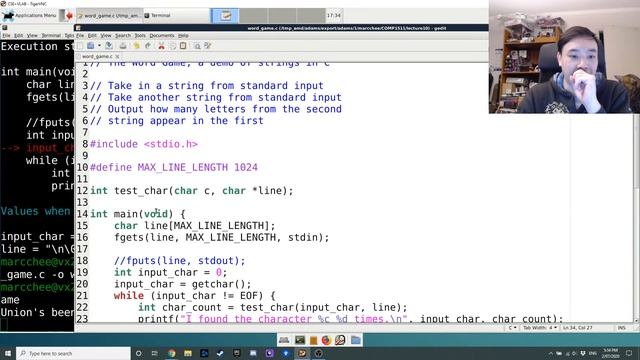Open gedit Edit menu
Viewport: 640px width, 360px height.
92,36
